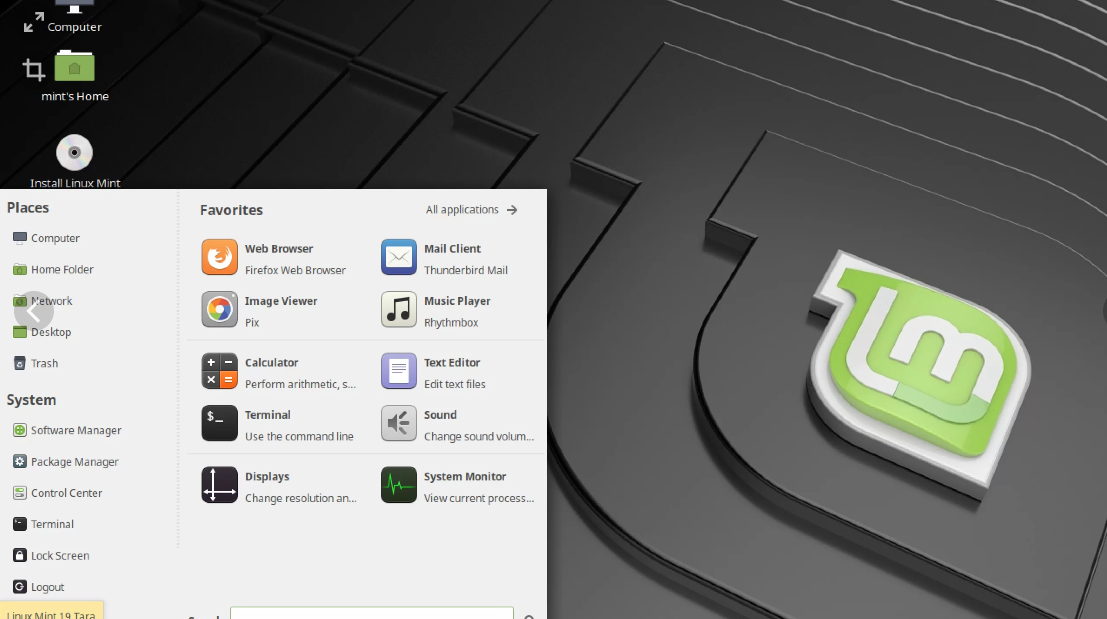Show All applications list
Image resolution: width=1107 pixels, height=619 pixels.
click(x=472, y=210)
